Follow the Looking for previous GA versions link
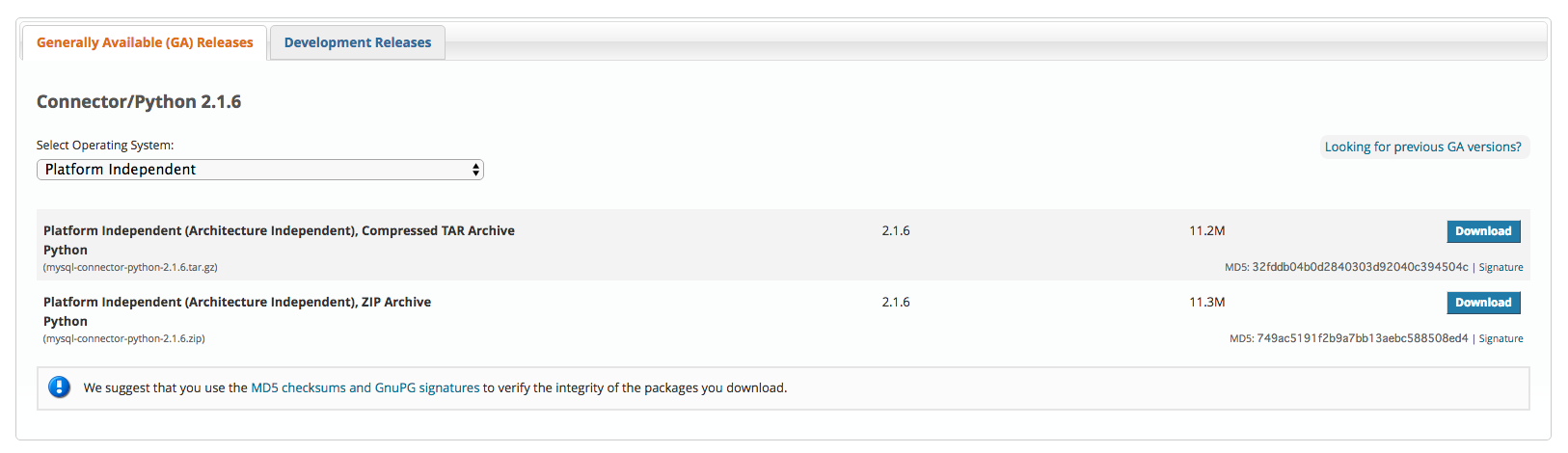Viewport: 1568px width, 453px height. coord(1422,147)
